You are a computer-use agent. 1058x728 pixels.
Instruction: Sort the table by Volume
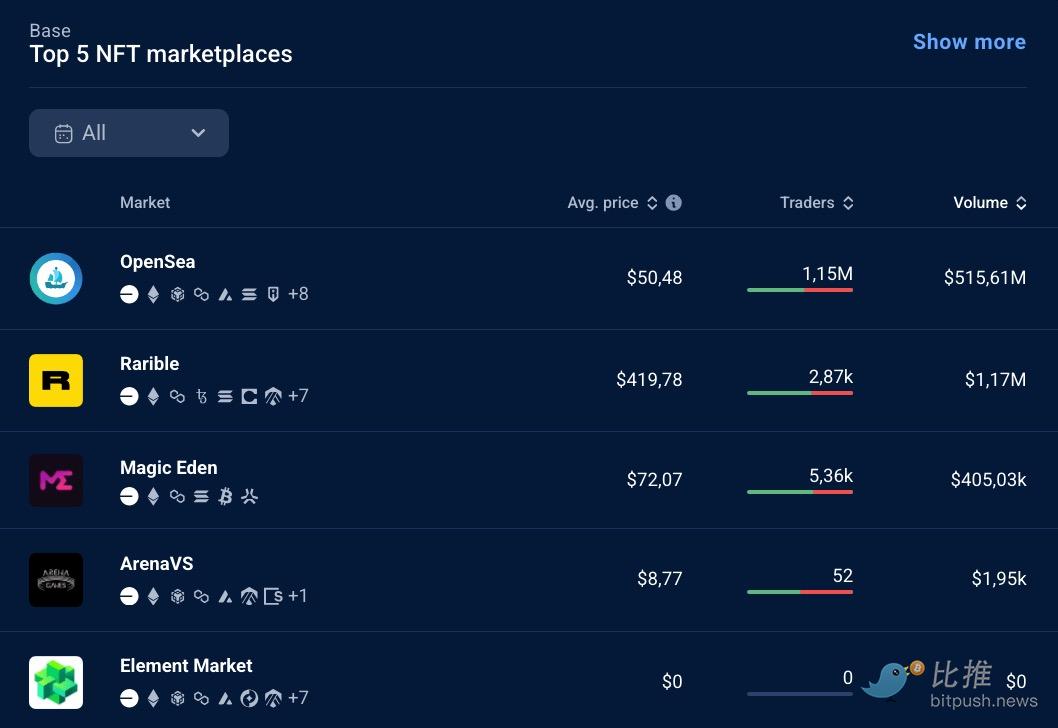(x=1021, y=203)
